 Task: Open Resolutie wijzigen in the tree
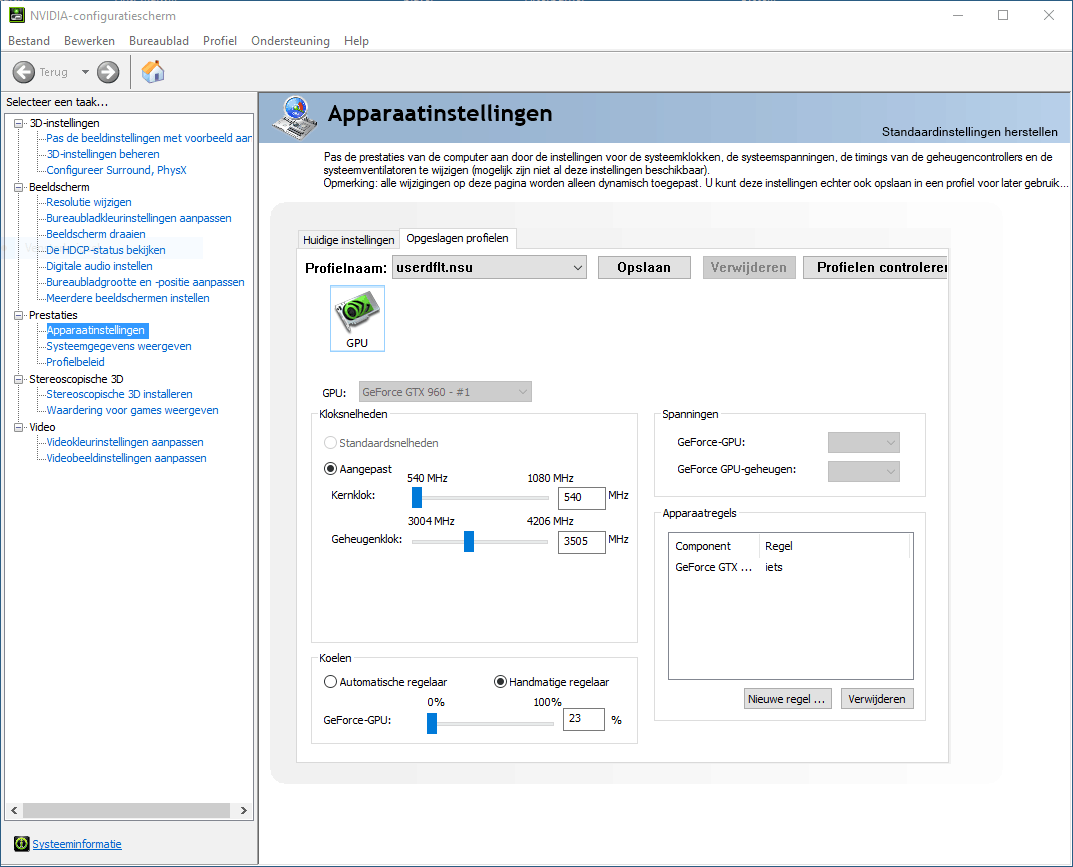pyautogui.click(x=89, y=202)
